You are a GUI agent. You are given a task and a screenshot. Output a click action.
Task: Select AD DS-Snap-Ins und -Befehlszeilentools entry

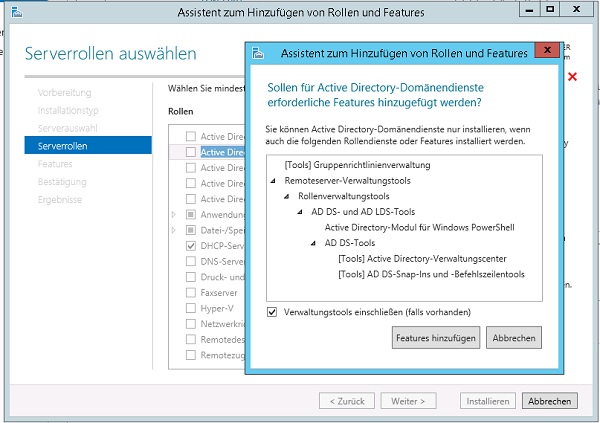tap(431, 274)
